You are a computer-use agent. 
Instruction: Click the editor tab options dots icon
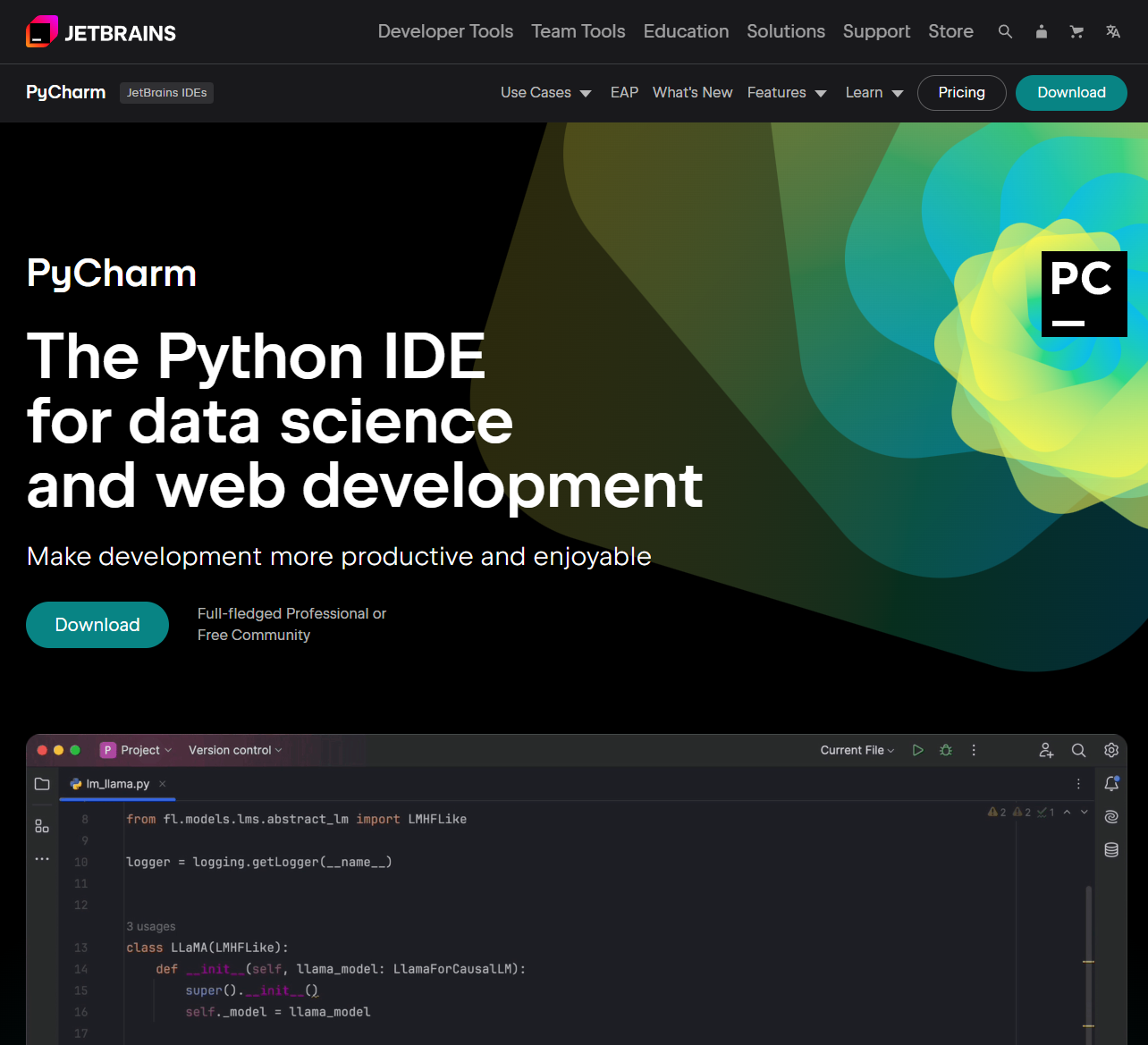pyautogui.click(x=1078, y=784)
